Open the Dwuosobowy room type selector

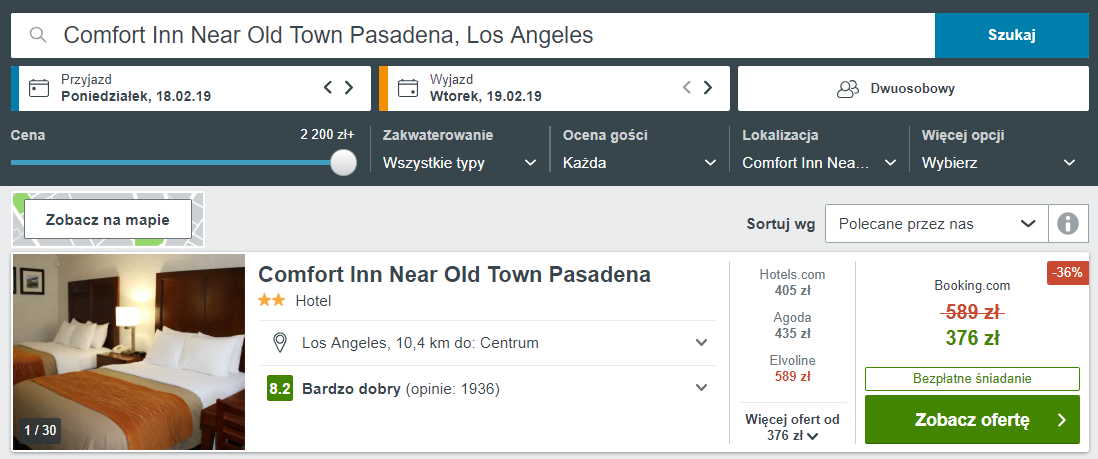click(x=912, y=88)
